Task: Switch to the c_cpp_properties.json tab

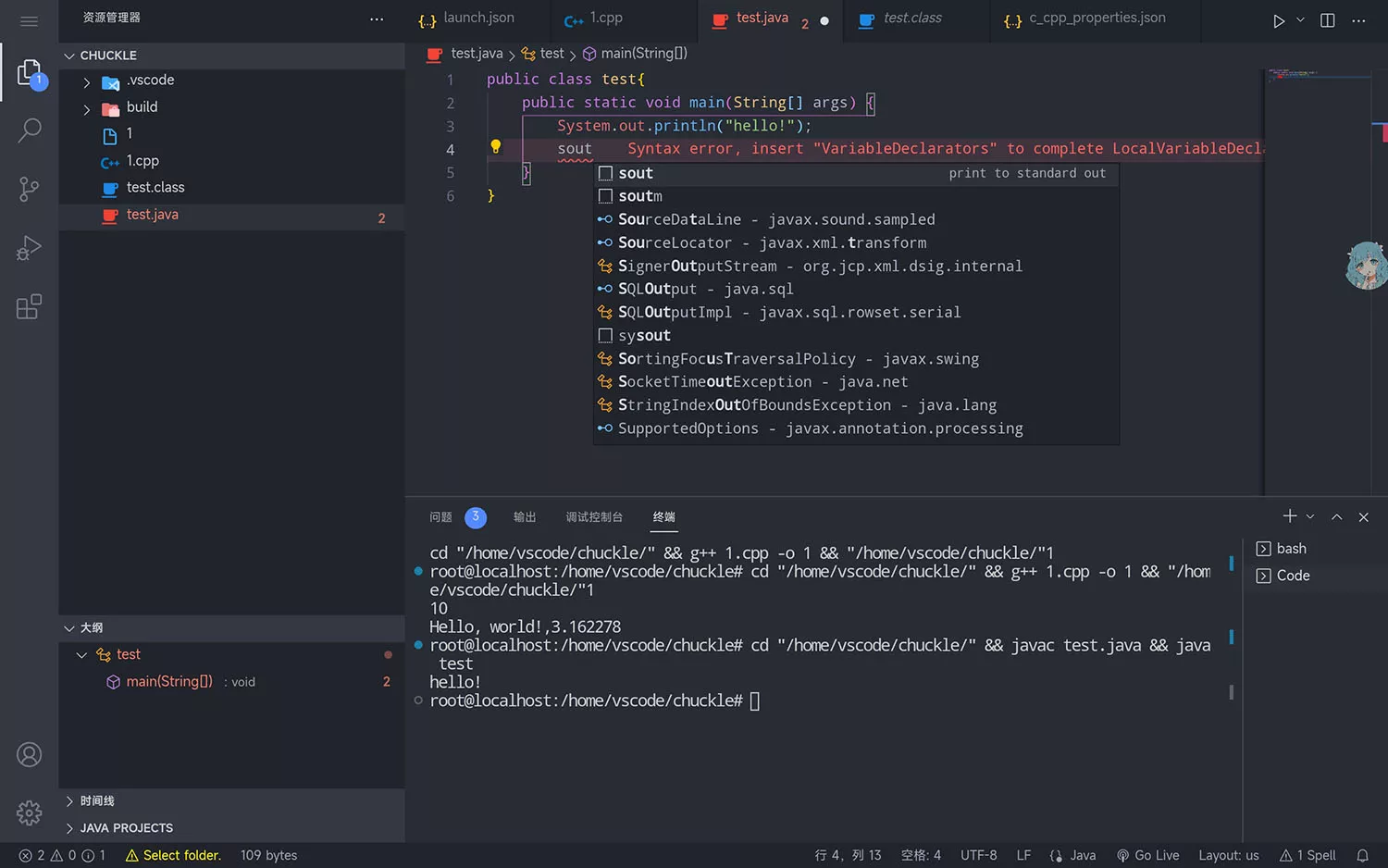Action: tap(1097, 20)
